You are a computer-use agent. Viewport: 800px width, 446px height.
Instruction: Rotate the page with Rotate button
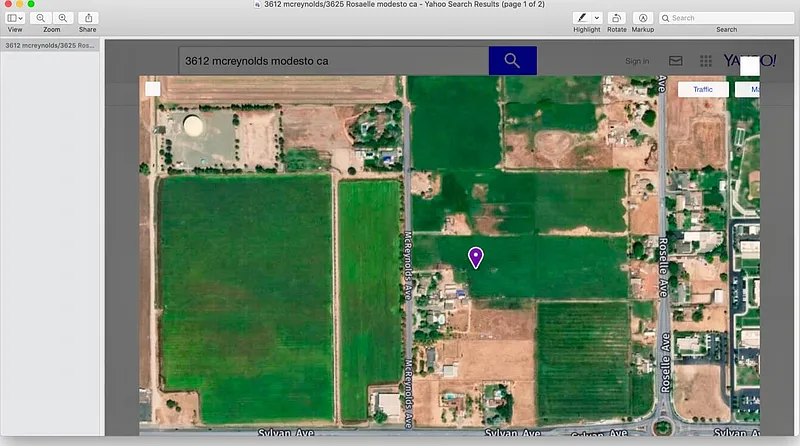pyautogui.click(x=616, y=18)
